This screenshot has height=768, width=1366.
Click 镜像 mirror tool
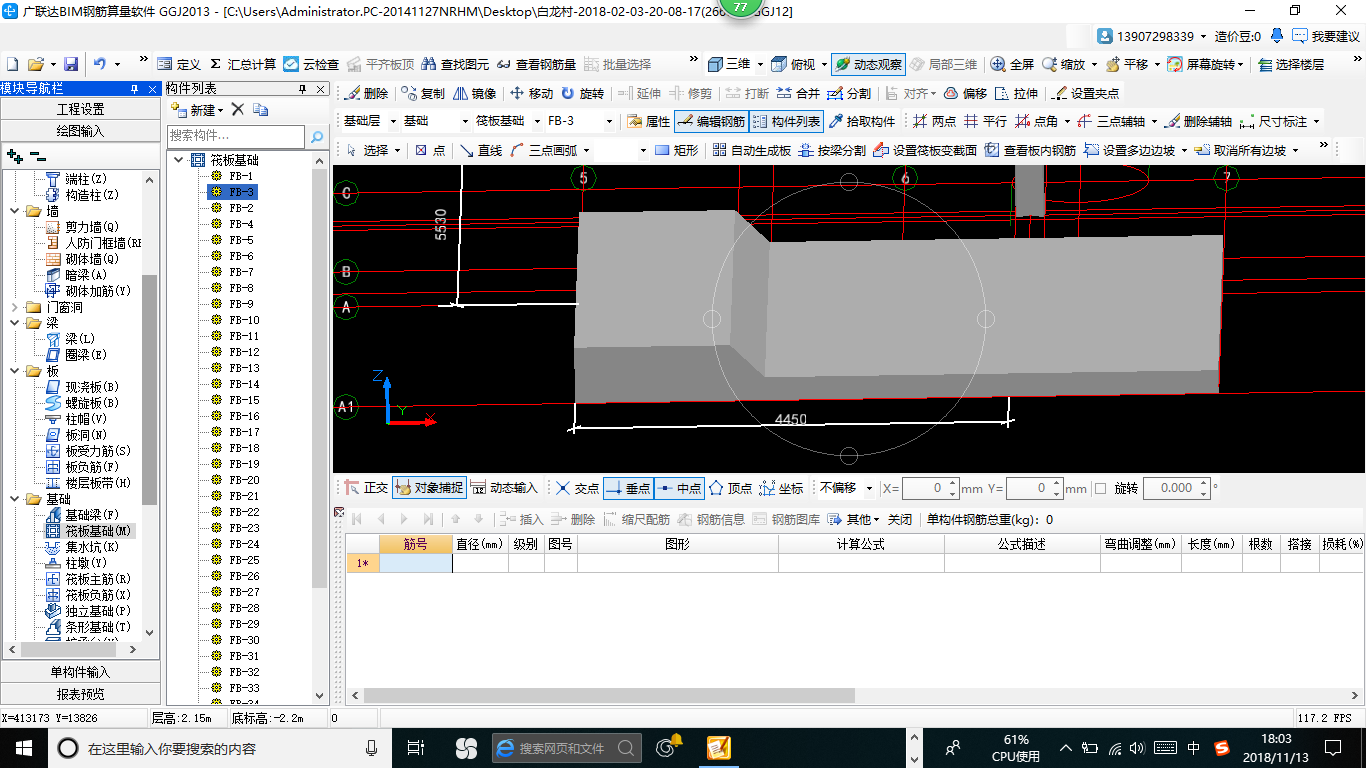coord(475,93)
